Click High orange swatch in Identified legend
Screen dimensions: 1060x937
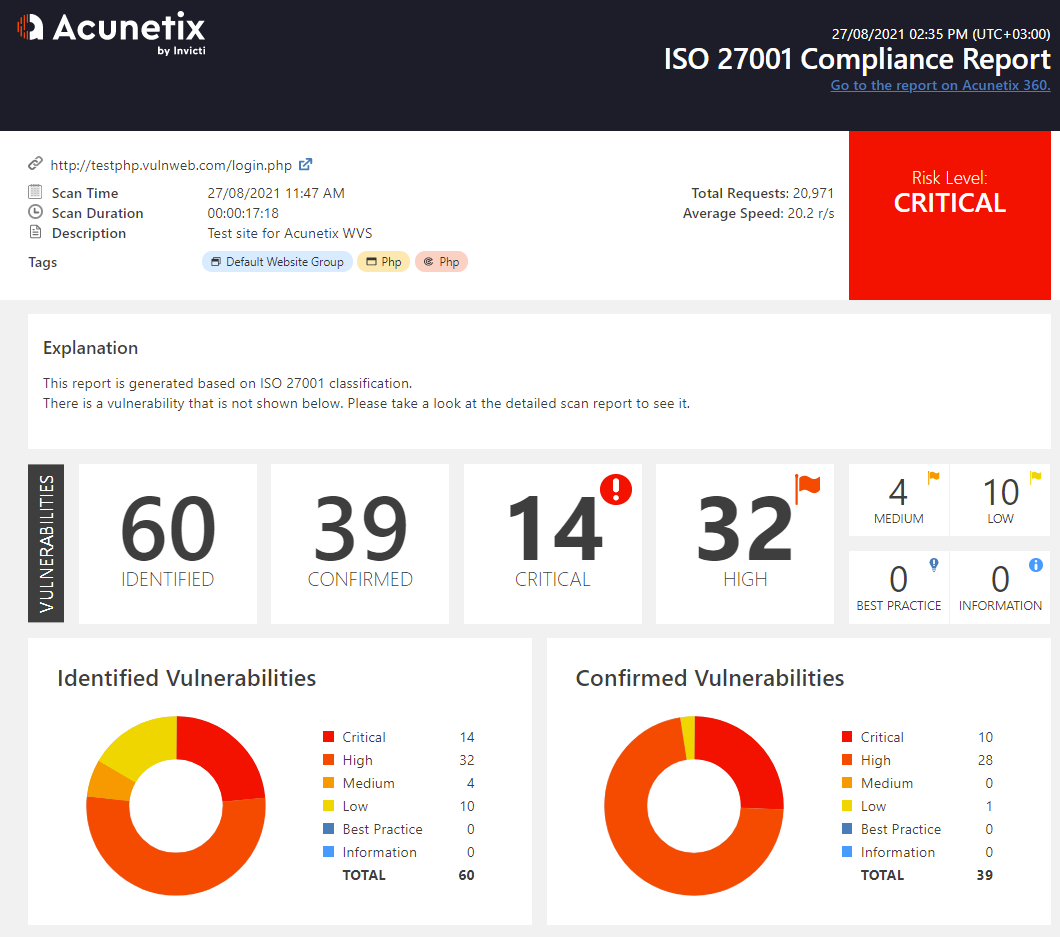(x=329, y=759)
